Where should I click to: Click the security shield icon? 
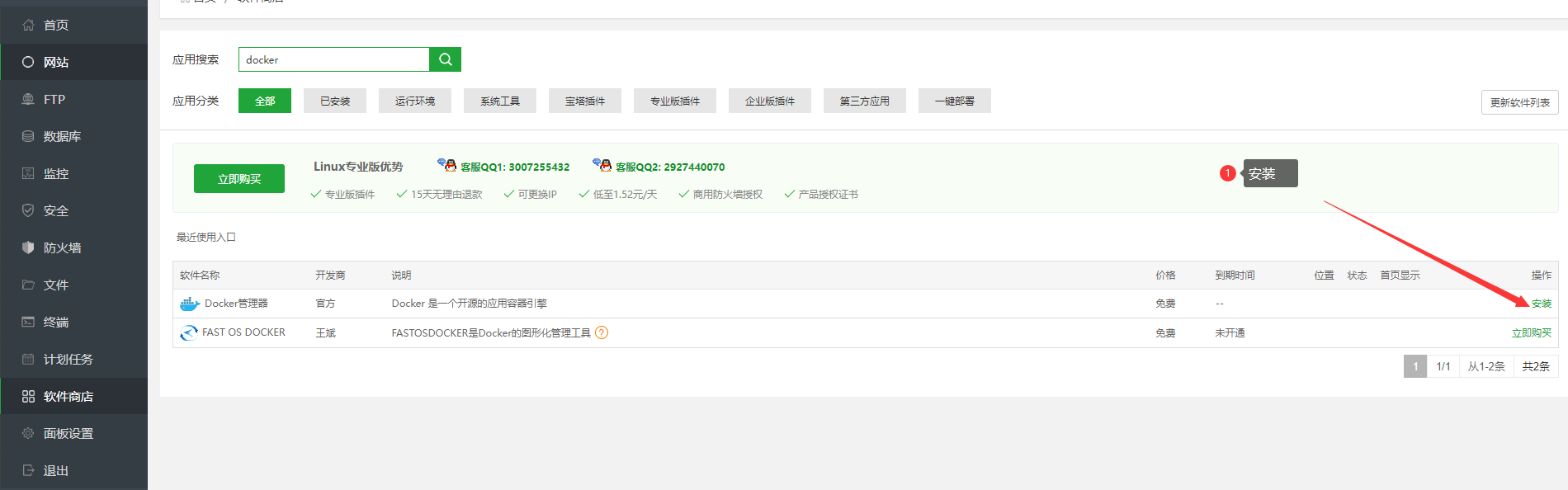click(28, 210)
